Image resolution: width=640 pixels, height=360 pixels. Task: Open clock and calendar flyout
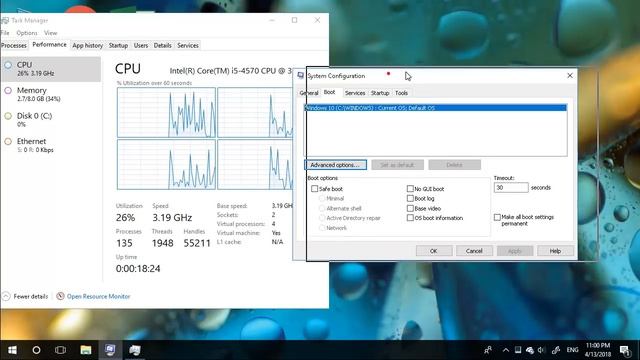click(598, 350)
